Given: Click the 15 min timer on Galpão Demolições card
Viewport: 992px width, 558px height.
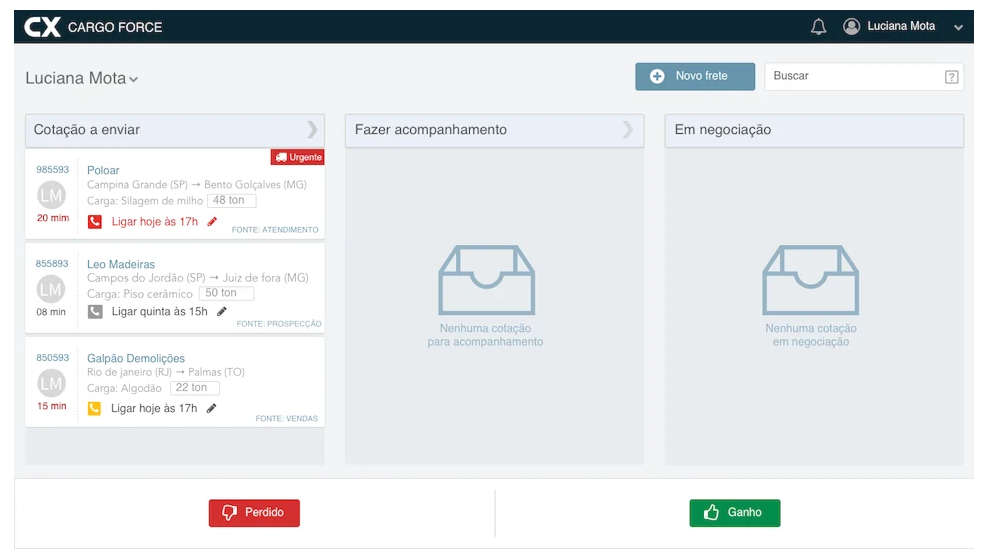Looking at the screenshot, I should 52,406.
